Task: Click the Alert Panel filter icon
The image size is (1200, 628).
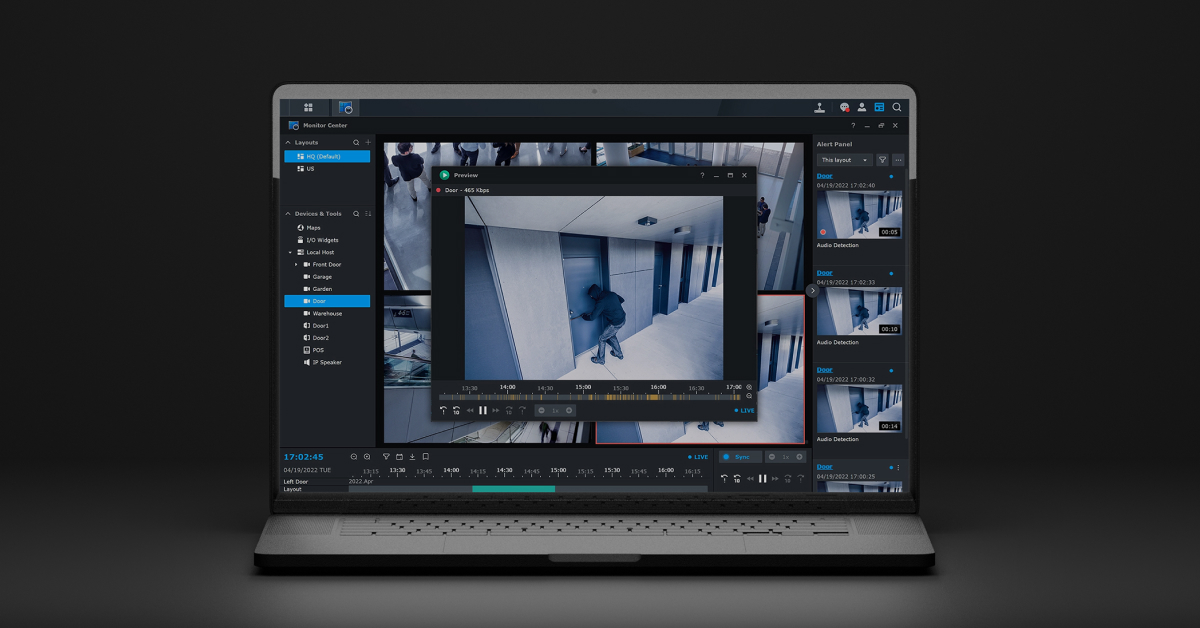Action: 882,160
